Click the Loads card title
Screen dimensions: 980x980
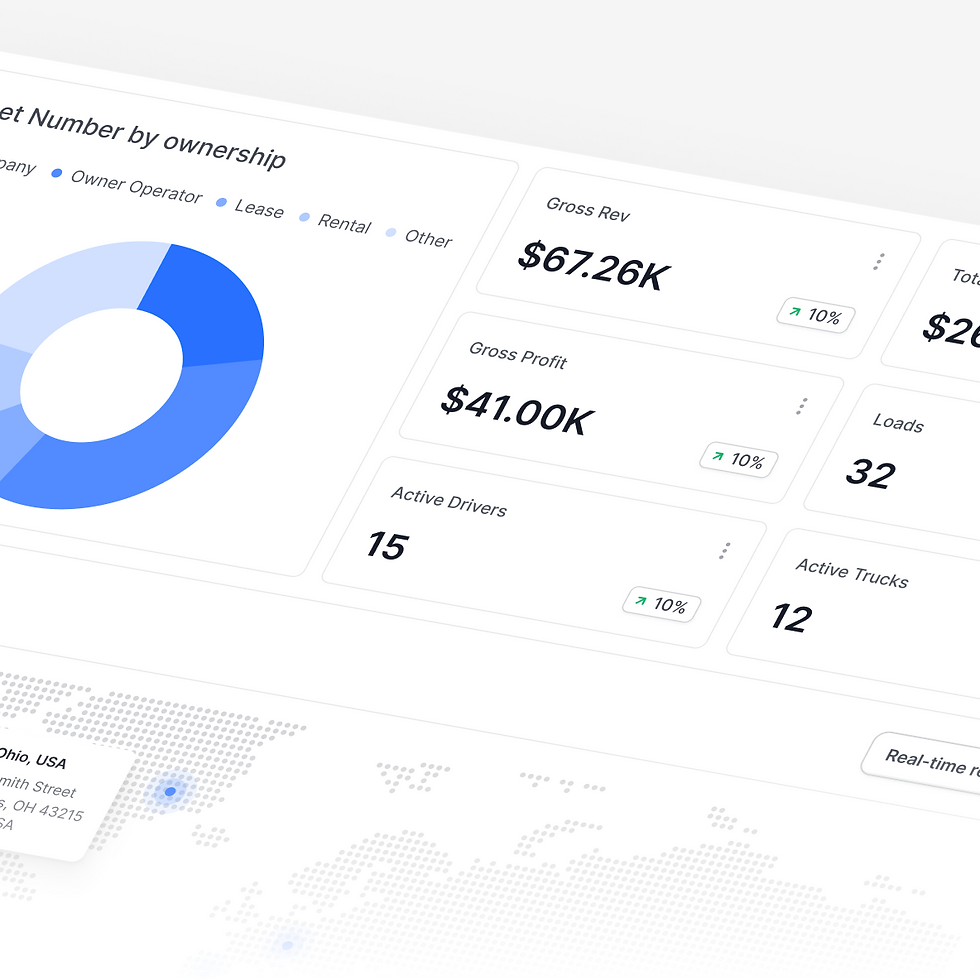coord(898,423)
